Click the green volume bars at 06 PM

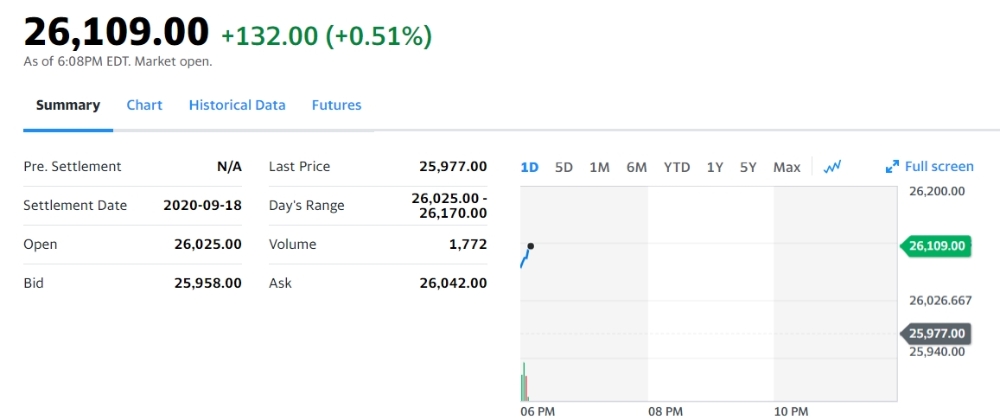pyautogui.click(x=524, y=382)
